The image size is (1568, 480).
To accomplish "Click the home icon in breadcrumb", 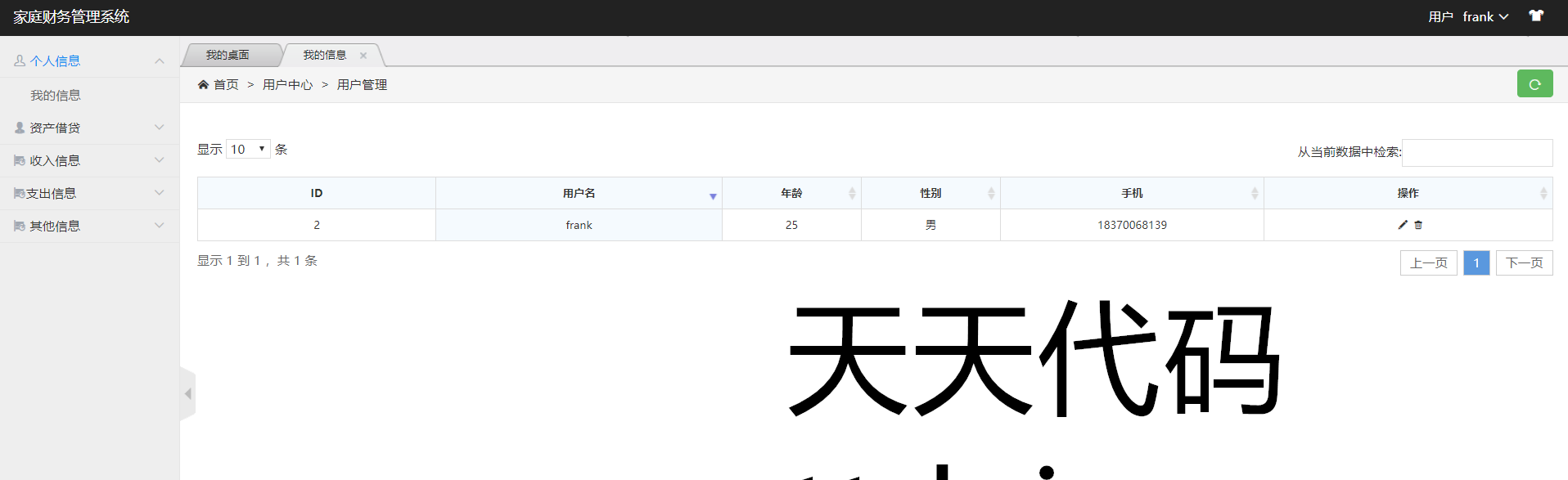I will [203, 85].
